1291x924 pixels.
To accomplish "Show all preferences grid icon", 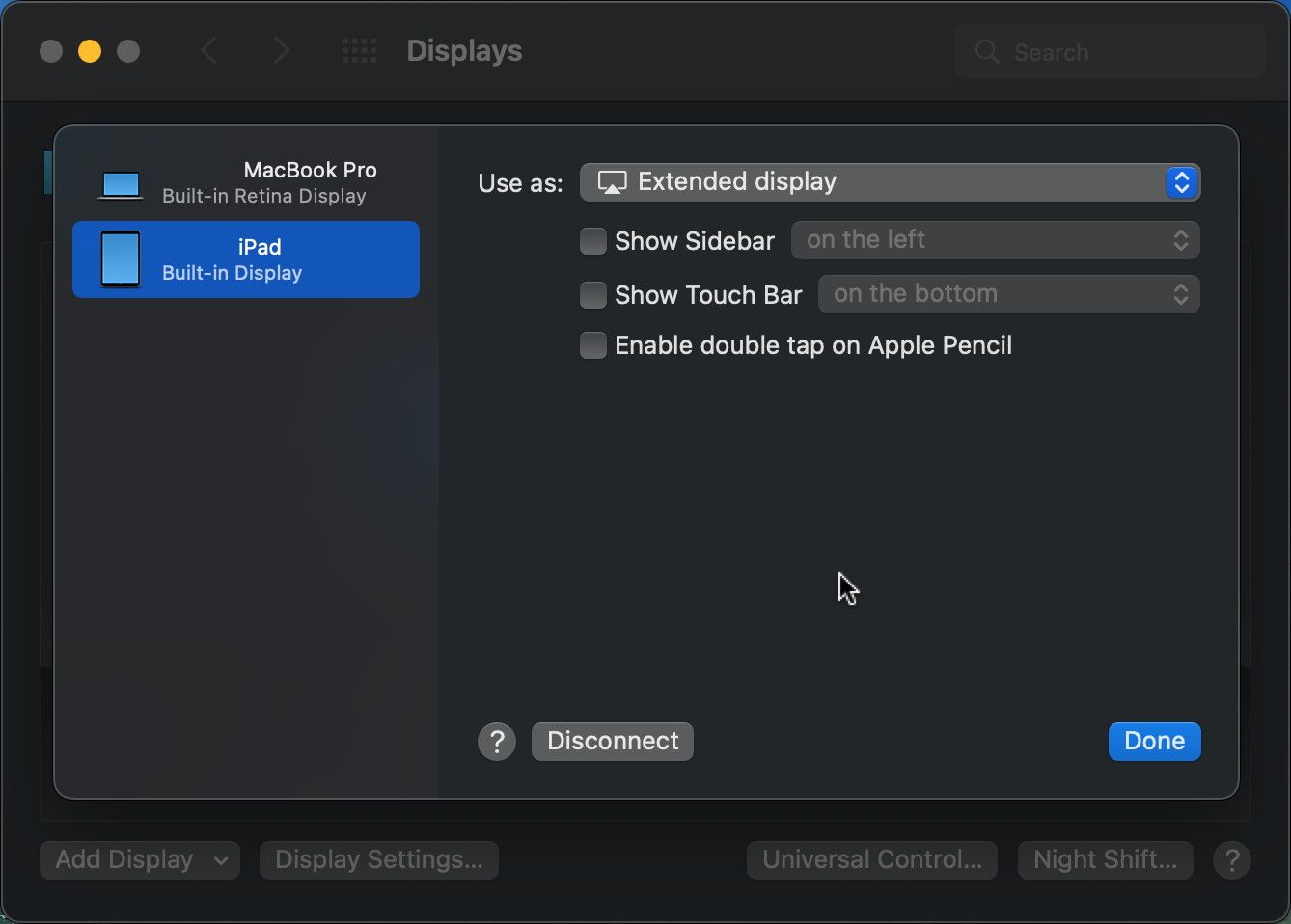I will point(360,50).
